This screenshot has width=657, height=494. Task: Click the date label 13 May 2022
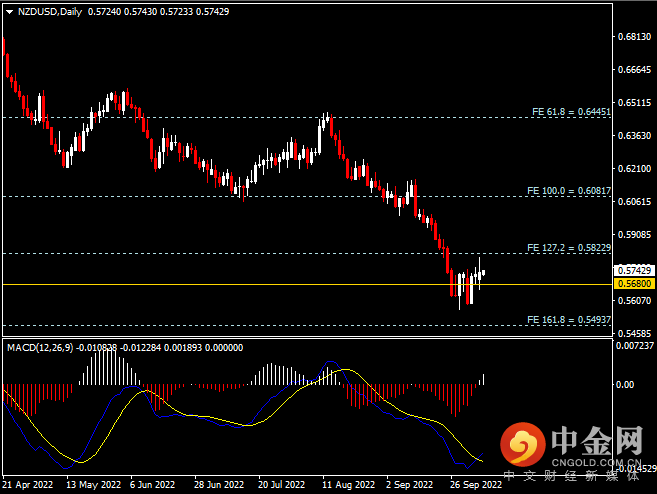(x=93, y=485)
